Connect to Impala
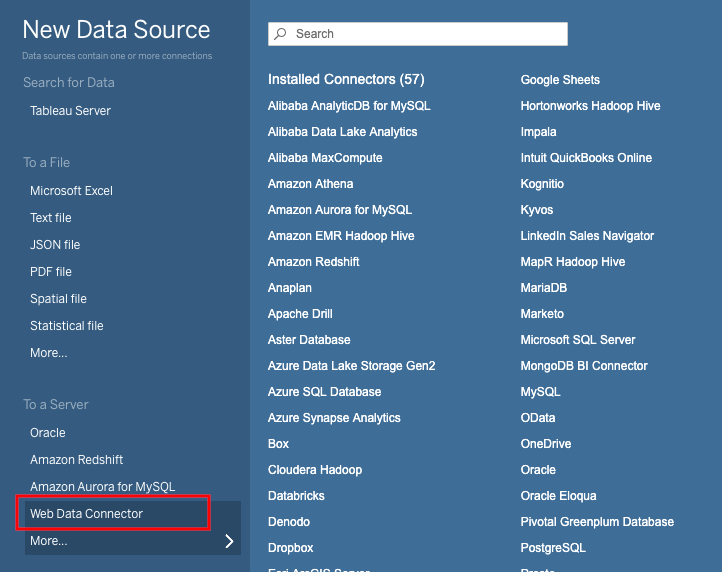The height and width of the screenshot is (572, 722). click(x=538, y=132)
